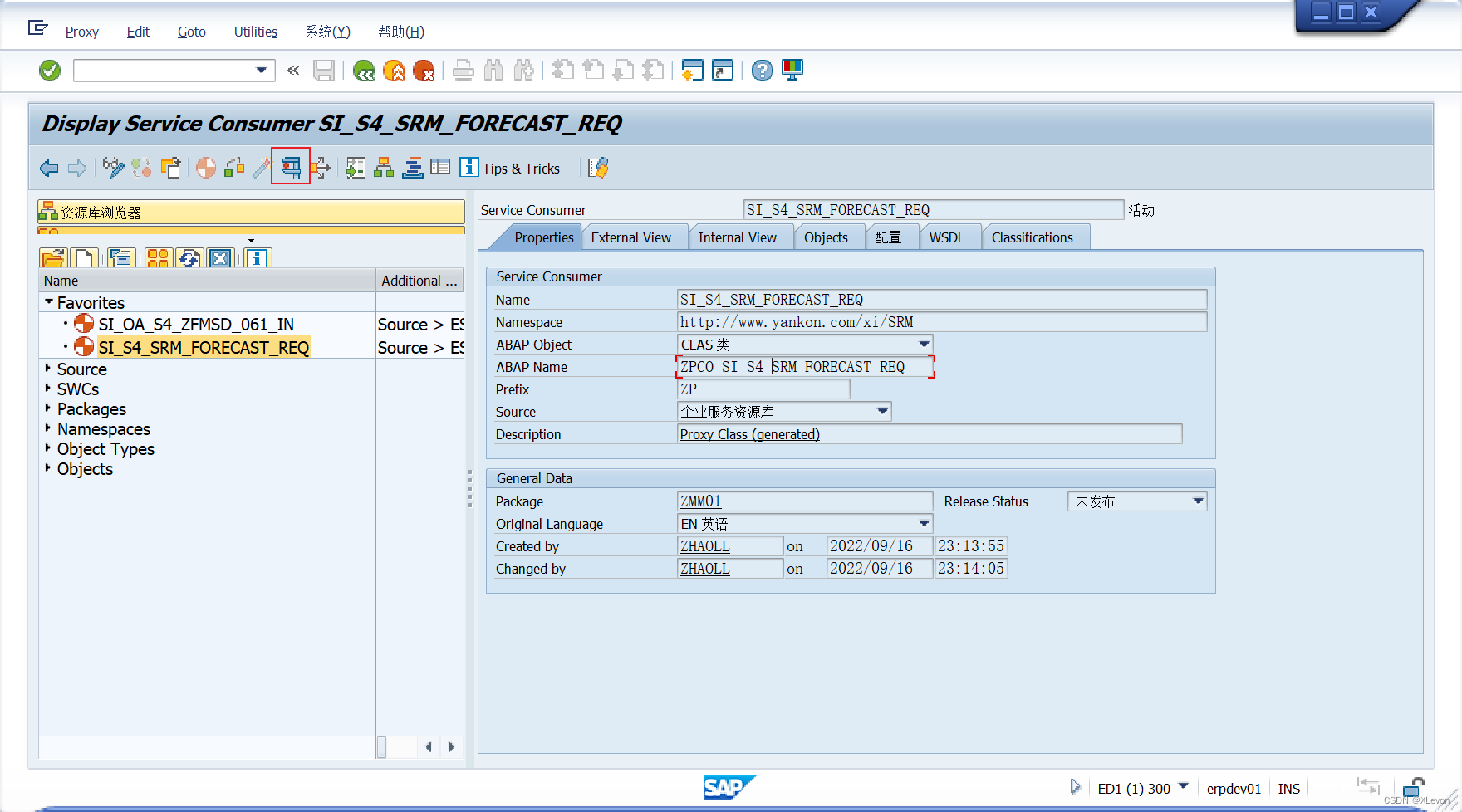Click the green Enter checkmark icon
This screenshot has height=812, width=1462.
[50, 71]
